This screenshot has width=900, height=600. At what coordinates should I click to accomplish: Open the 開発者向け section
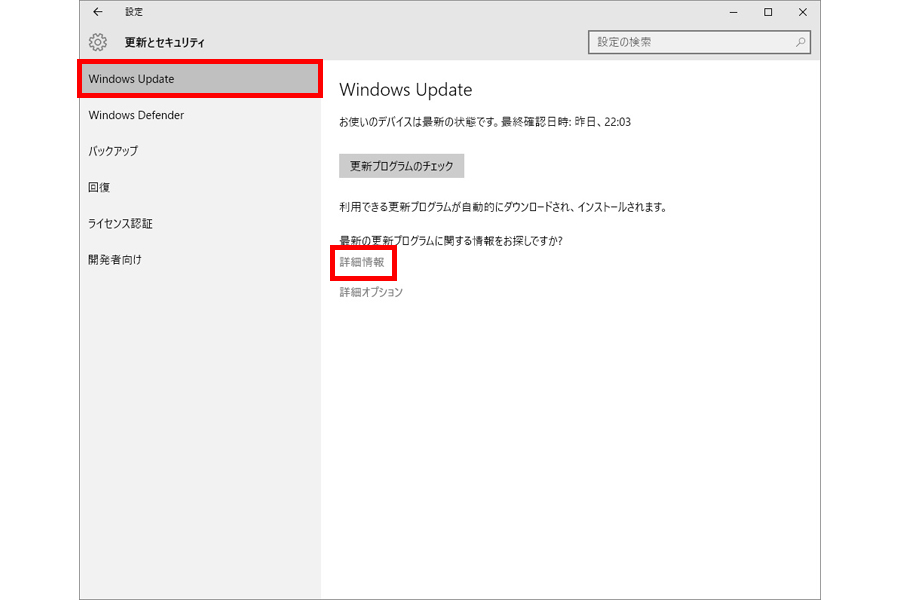click(x=115, y=259)
